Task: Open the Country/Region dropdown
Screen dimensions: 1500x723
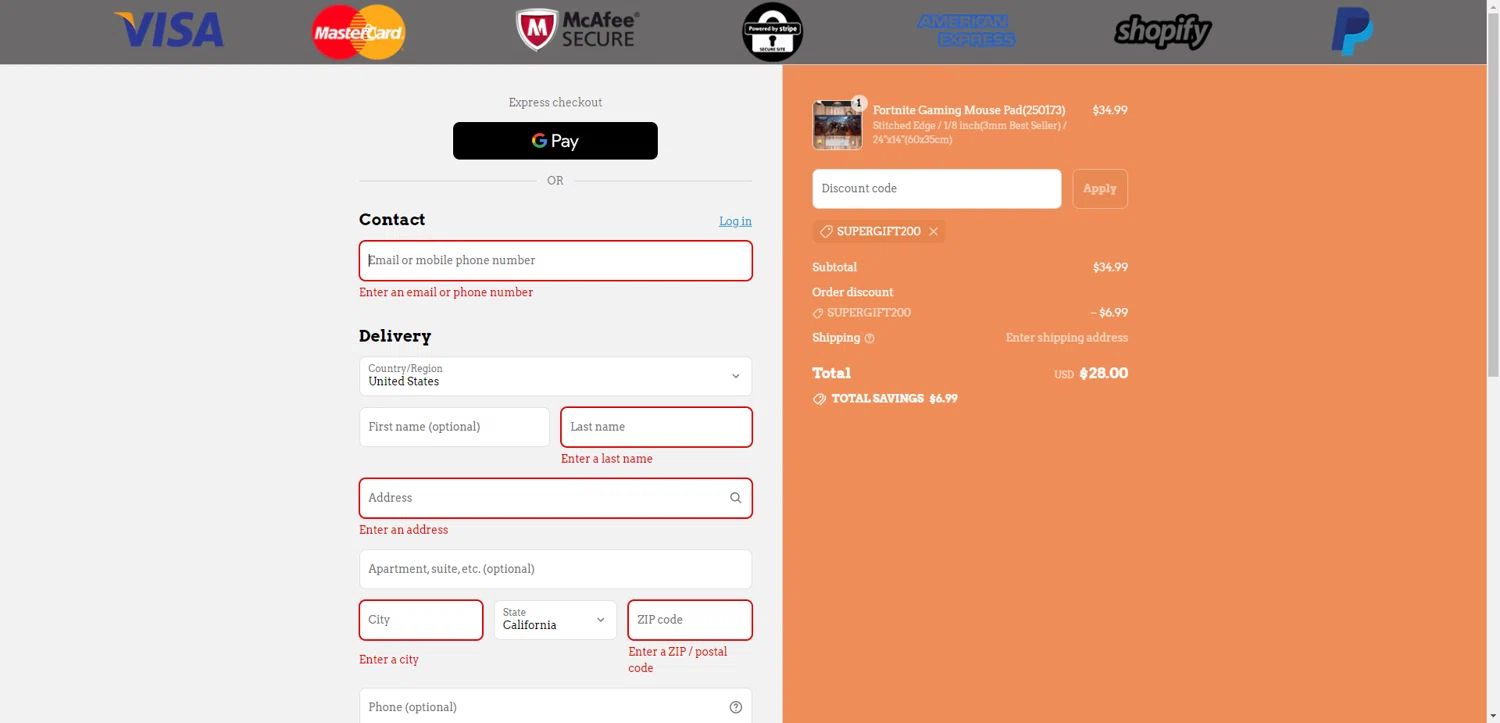Action: [x=555, y=376]
